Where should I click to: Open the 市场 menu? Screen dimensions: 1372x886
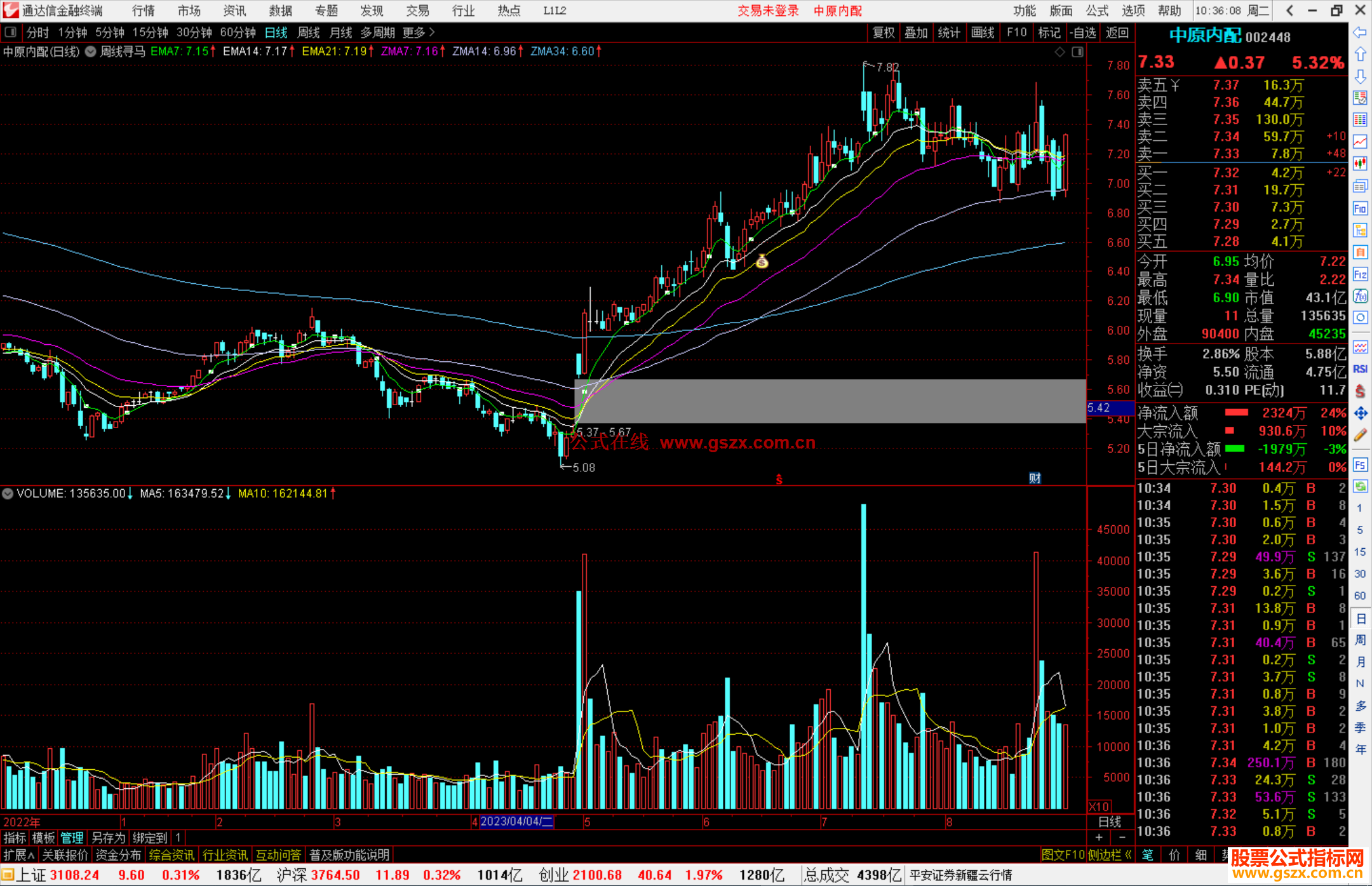click(x=189, y=11)
